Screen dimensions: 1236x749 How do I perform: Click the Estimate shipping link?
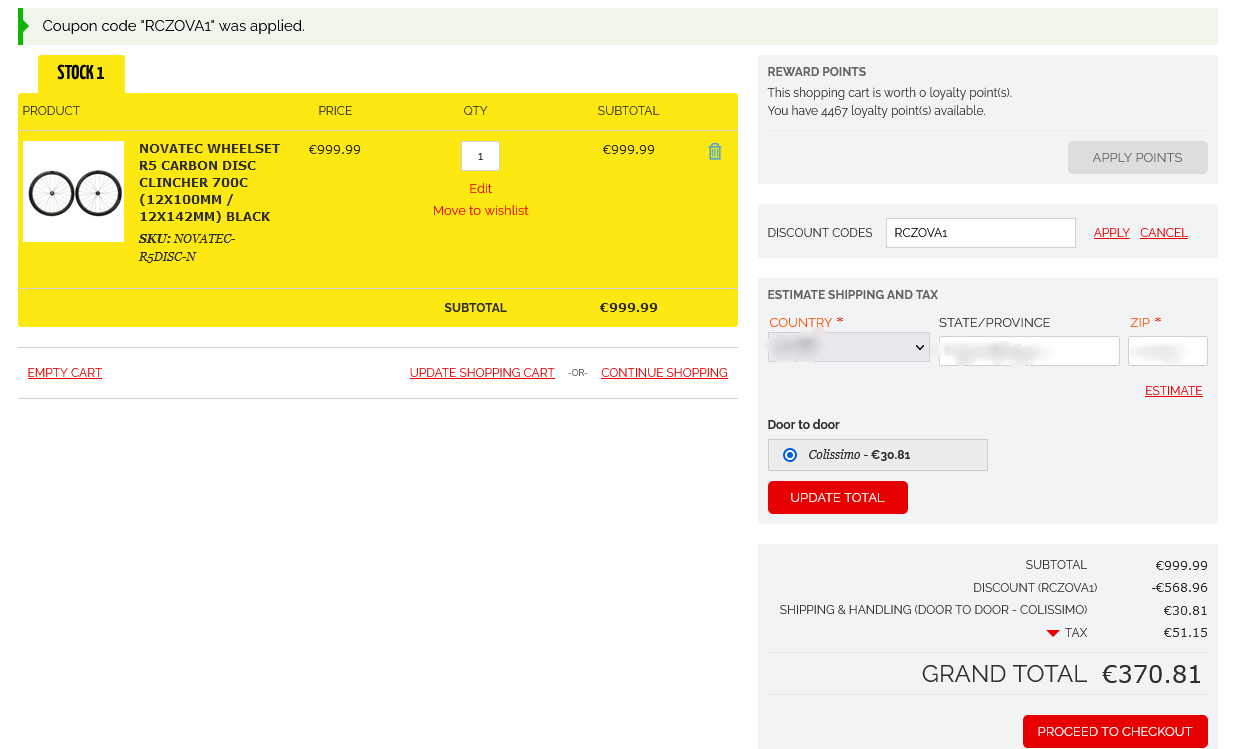[x=1173, y=391]
